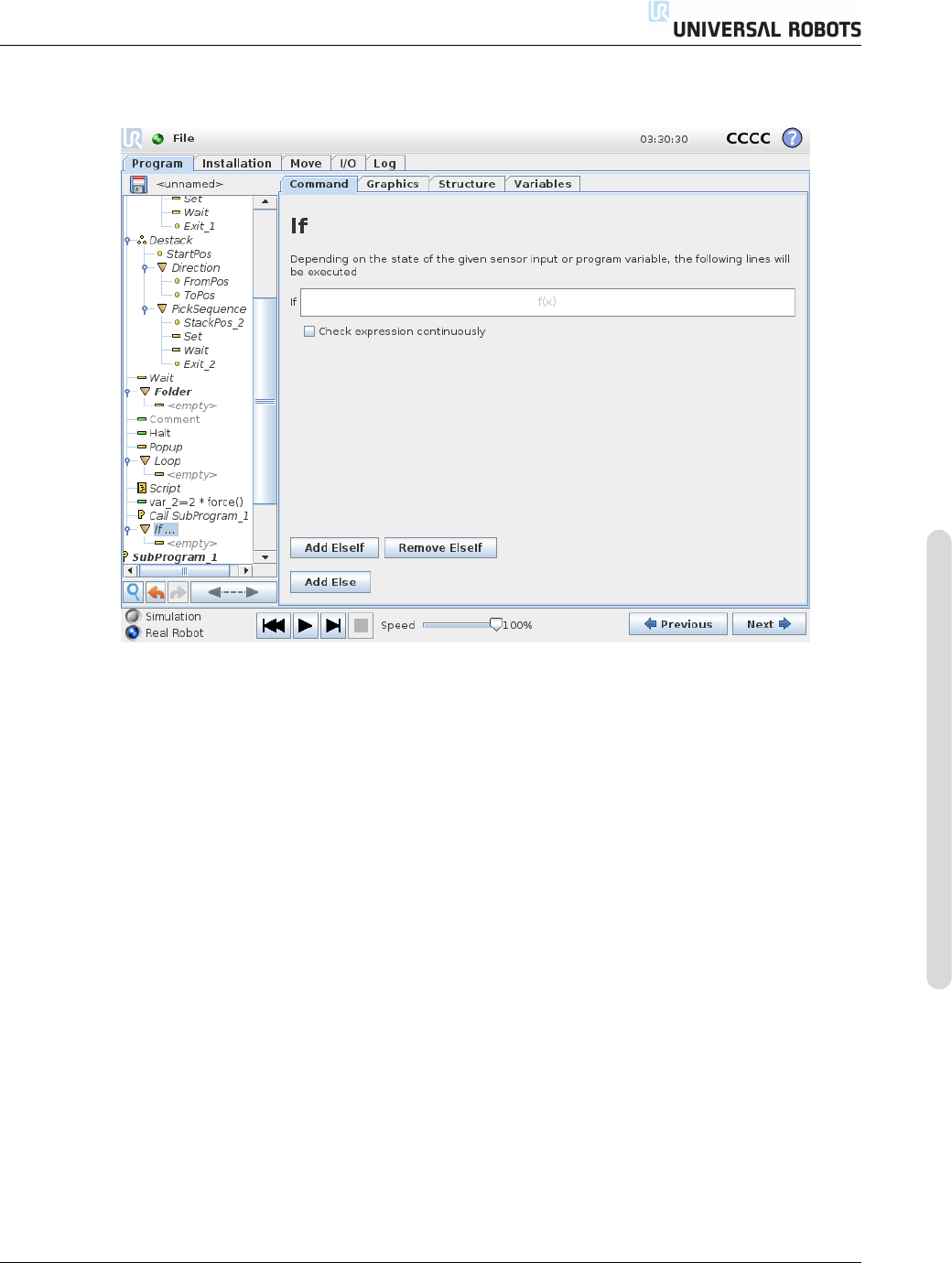Click the If expression f(x) input field
Screen dimensions: 952x1263
(x=547, y=302)
